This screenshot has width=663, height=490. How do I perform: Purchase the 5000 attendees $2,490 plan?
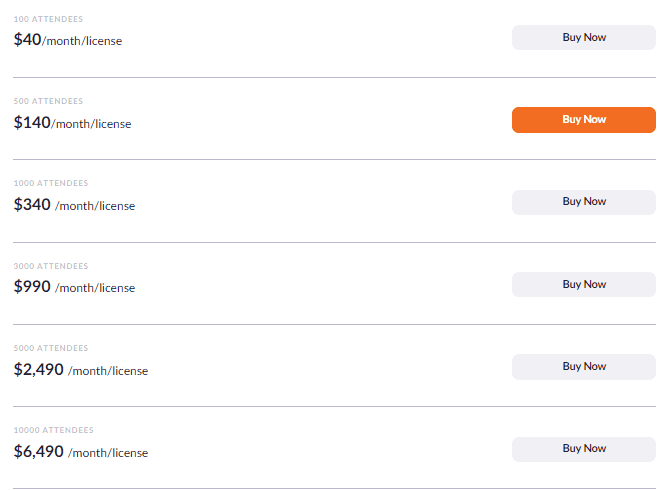tap(584, 367)
